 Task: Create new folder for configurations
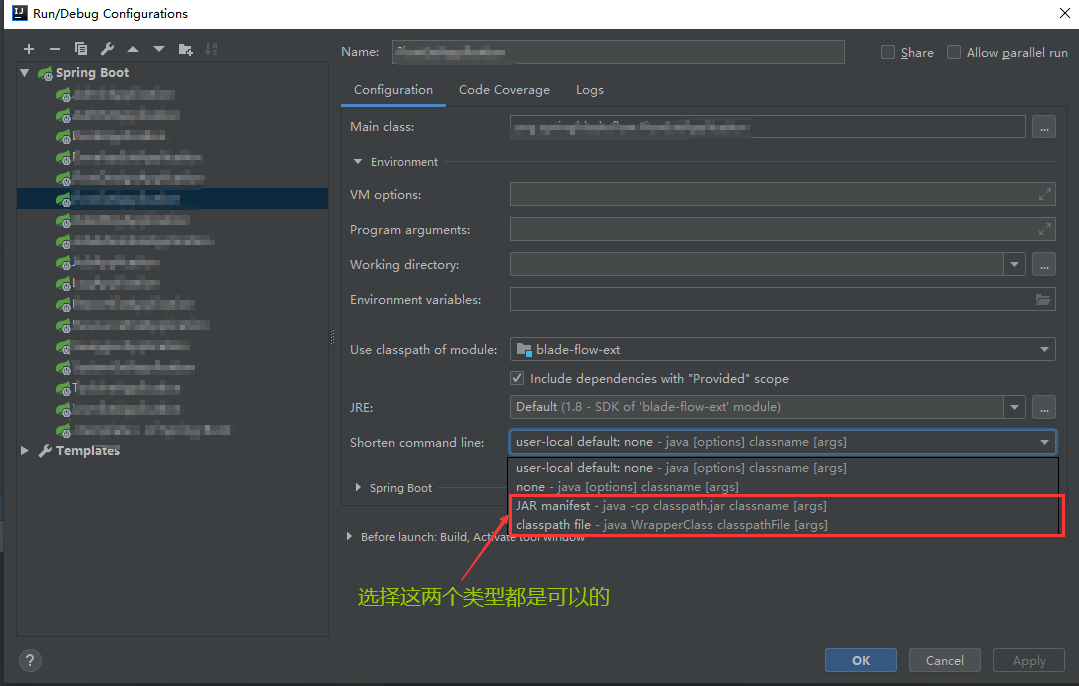[x=184, y=48]
